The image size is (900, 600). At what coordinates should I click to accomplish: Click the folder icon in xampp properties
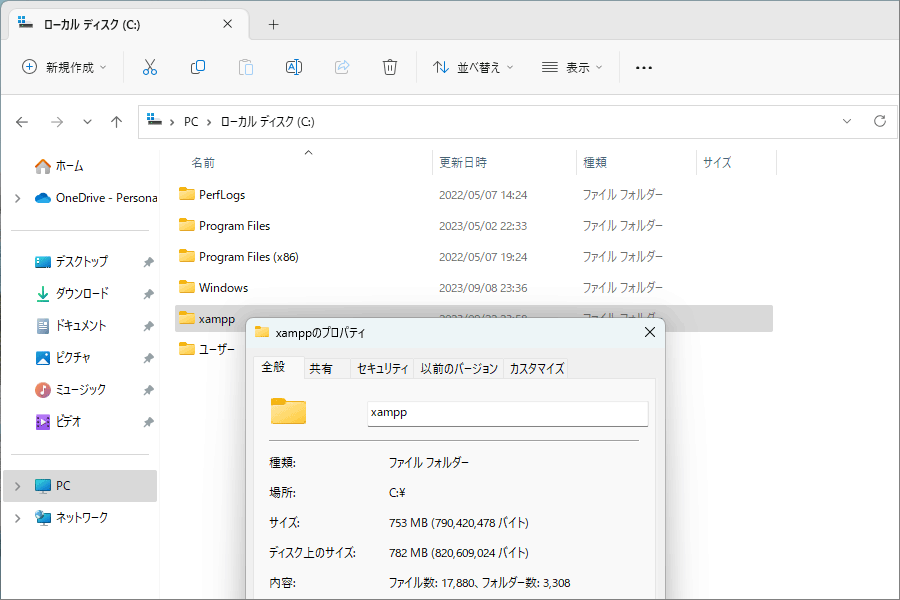[288, 411]
